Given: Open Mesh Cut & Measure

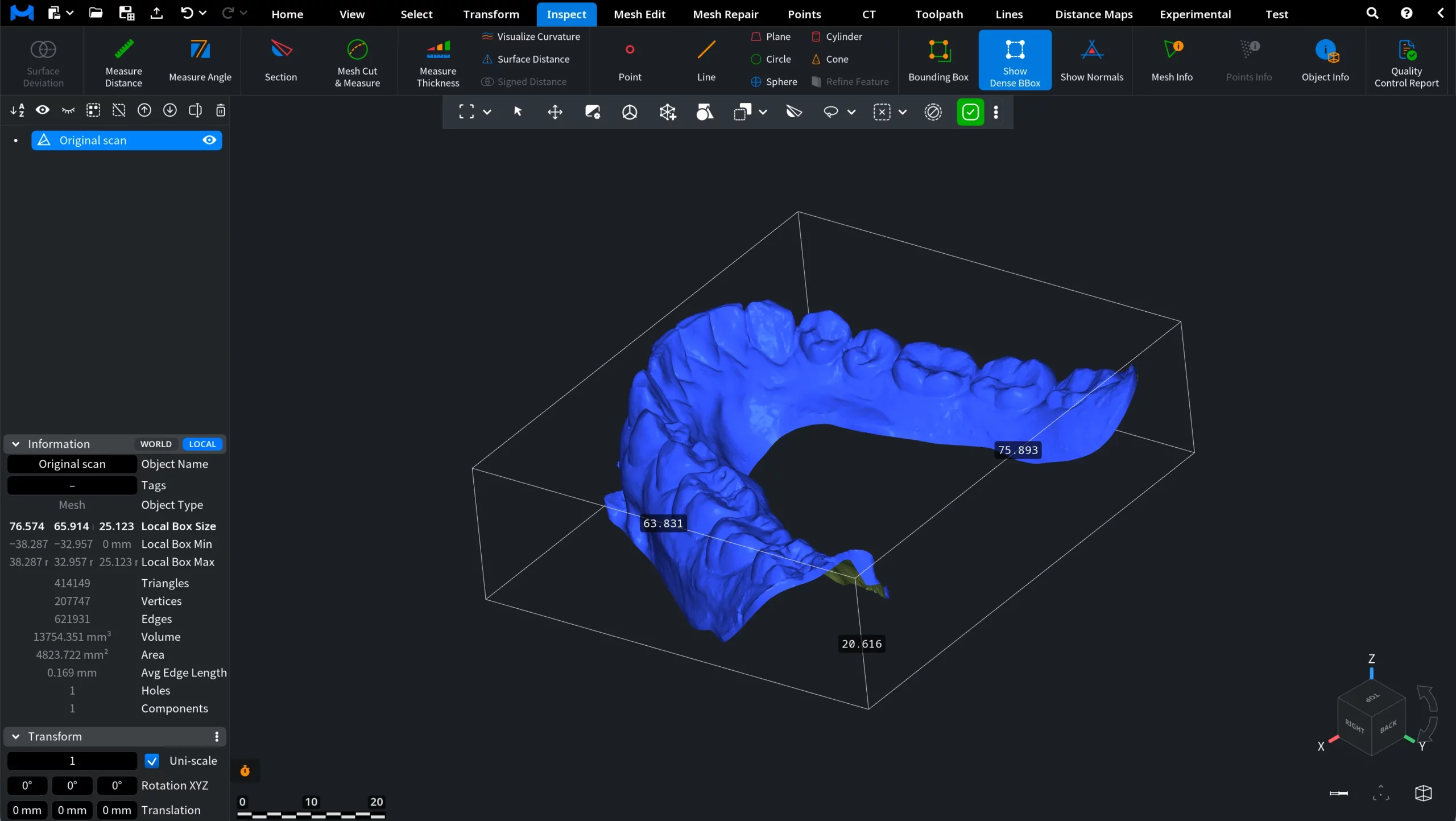Looking at the screenshot, I should (357, 61).
